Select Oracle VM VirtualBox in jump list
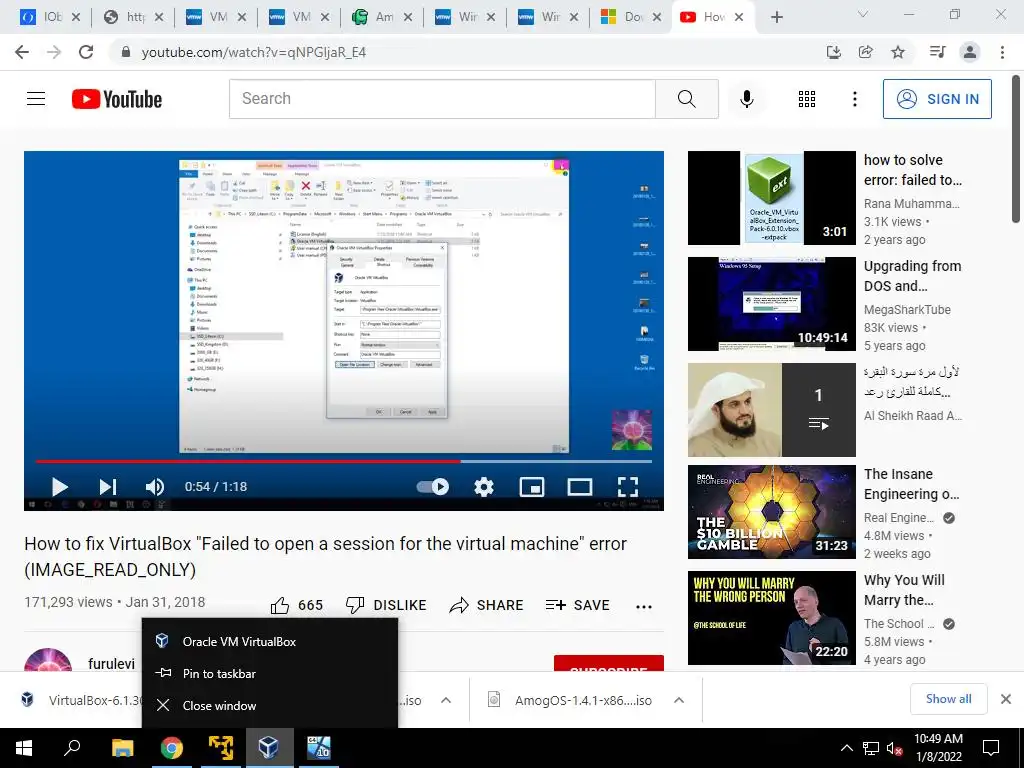Screen dimensions: 1024x768 point(270,641)
